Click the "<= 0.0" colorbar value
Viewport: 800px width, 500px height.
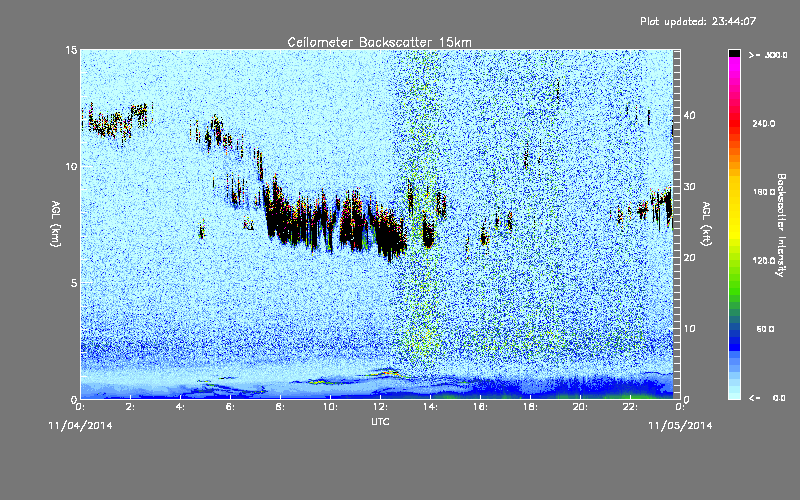[768, 398]
